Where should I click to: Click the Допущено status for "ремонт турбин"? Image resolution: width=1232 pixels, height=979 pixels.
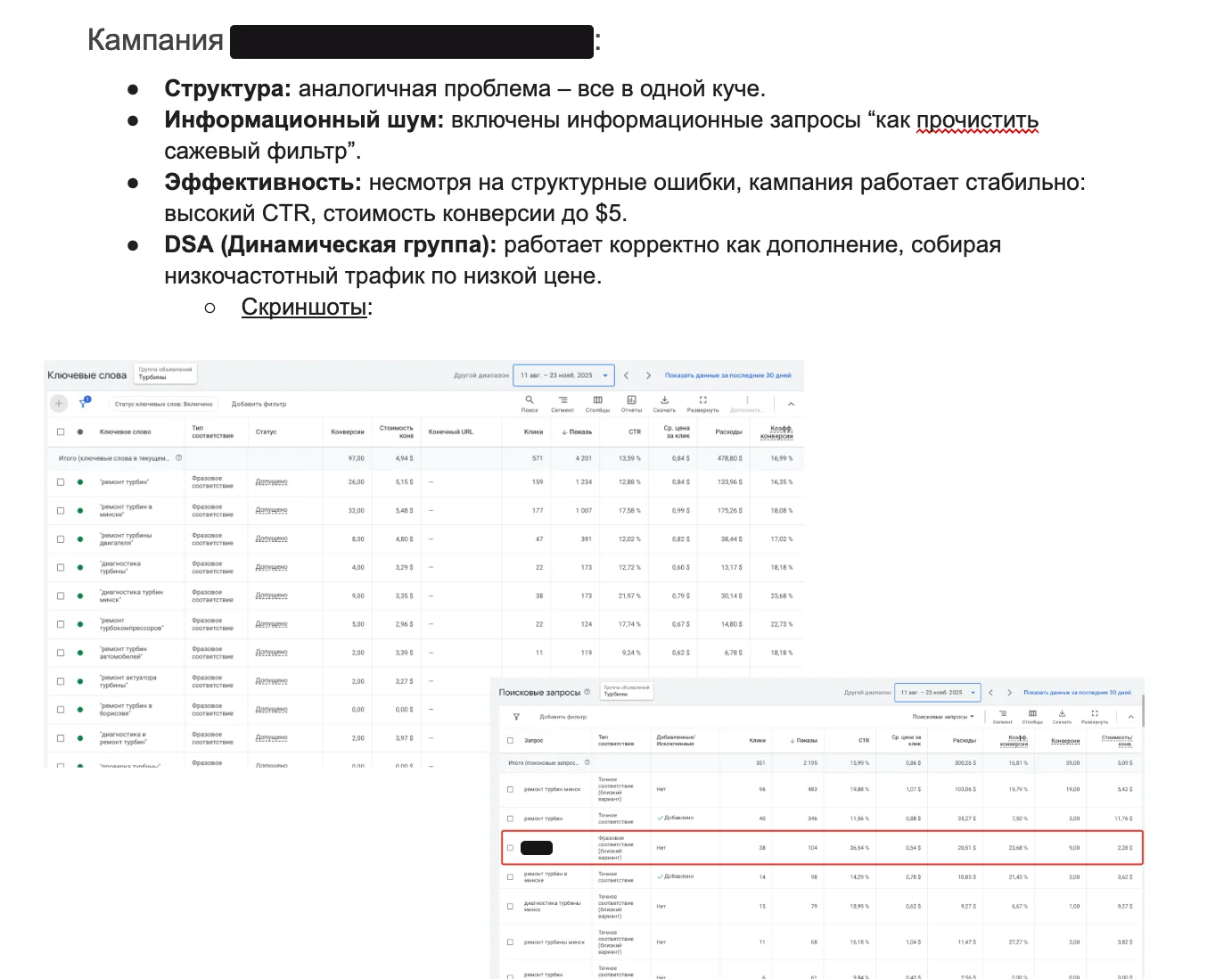(x=271, y=481)
